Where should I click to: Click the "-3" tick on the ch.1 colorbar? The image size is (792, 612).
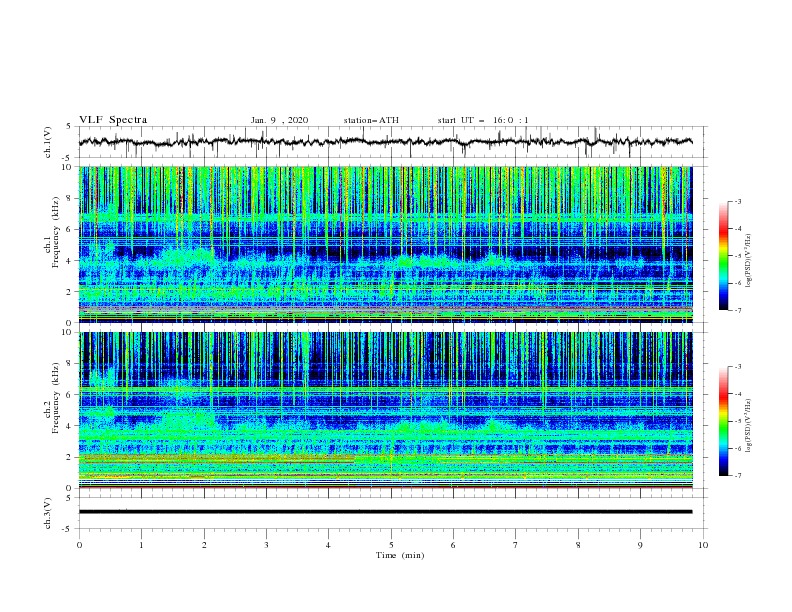pyautogui.click(x=738, y=201)
